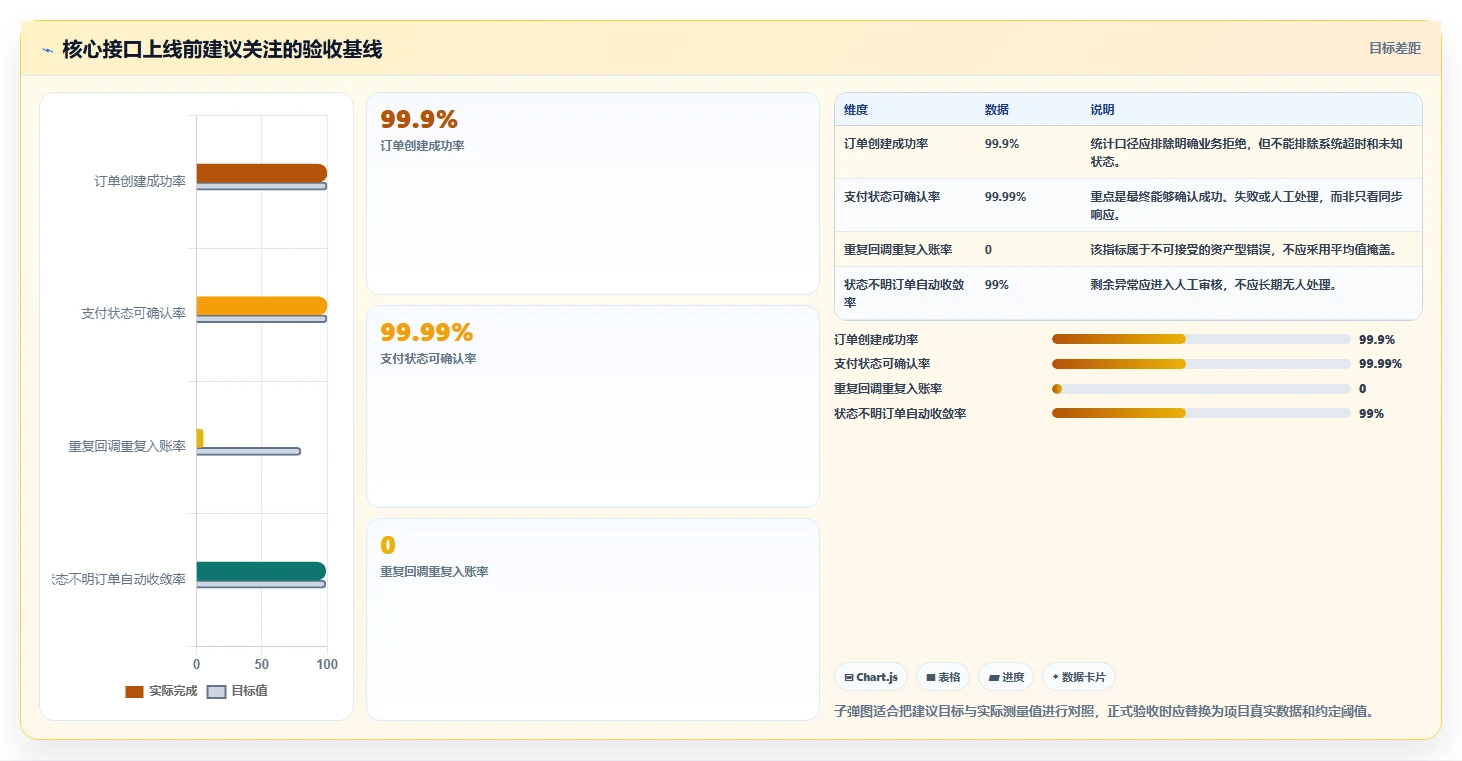
Task: Click table cell 重复回调重复入账率 in 维度 column
Action: pos(898,250)
